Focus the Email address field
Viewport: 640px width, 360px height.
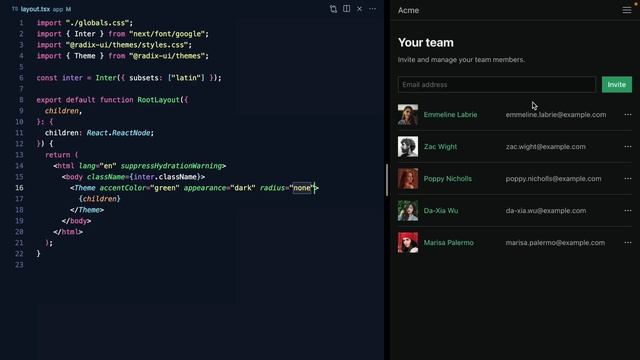coord(497,84)
